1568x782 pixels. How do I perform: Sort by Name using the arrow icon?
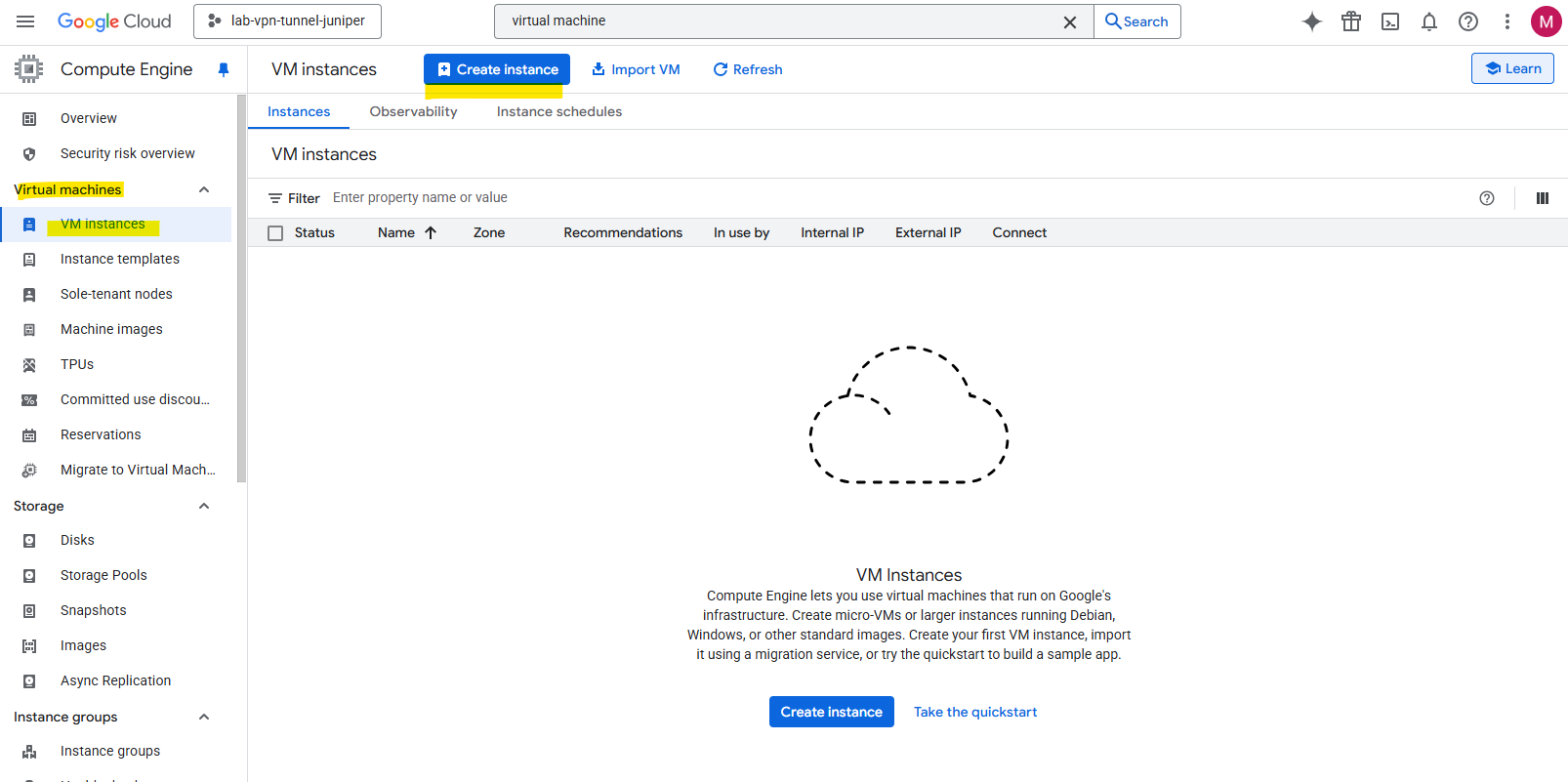click(x=431, y=232)
